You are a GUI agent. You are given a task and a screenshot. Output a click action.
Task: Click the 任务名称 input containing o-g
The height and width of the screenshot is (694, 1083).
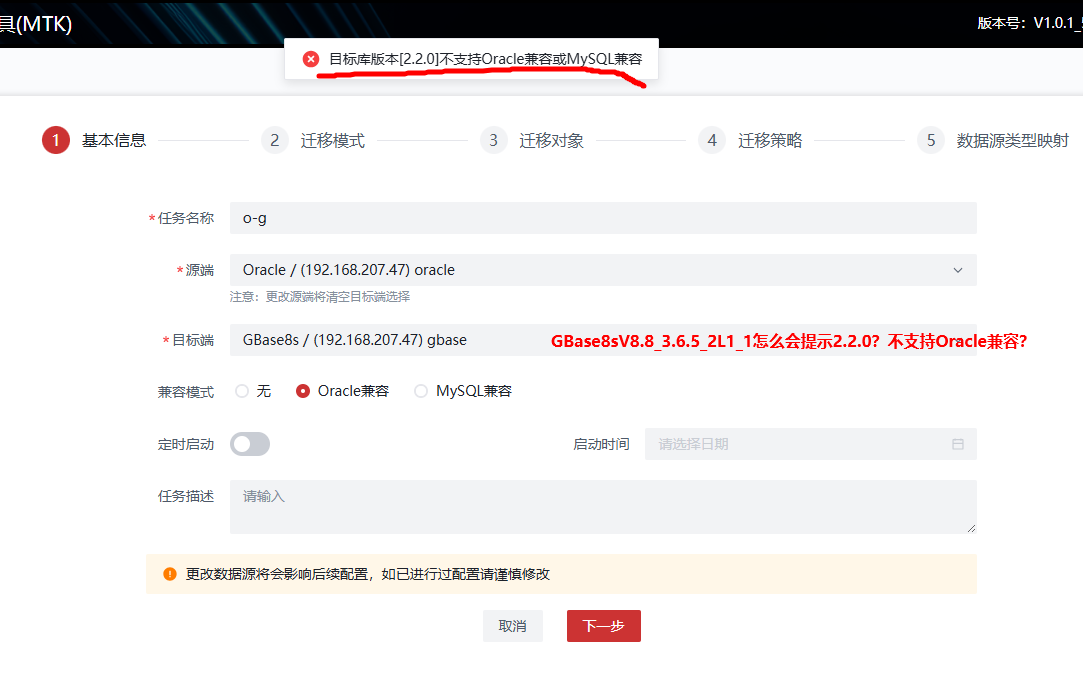click(x=603, y=218)
